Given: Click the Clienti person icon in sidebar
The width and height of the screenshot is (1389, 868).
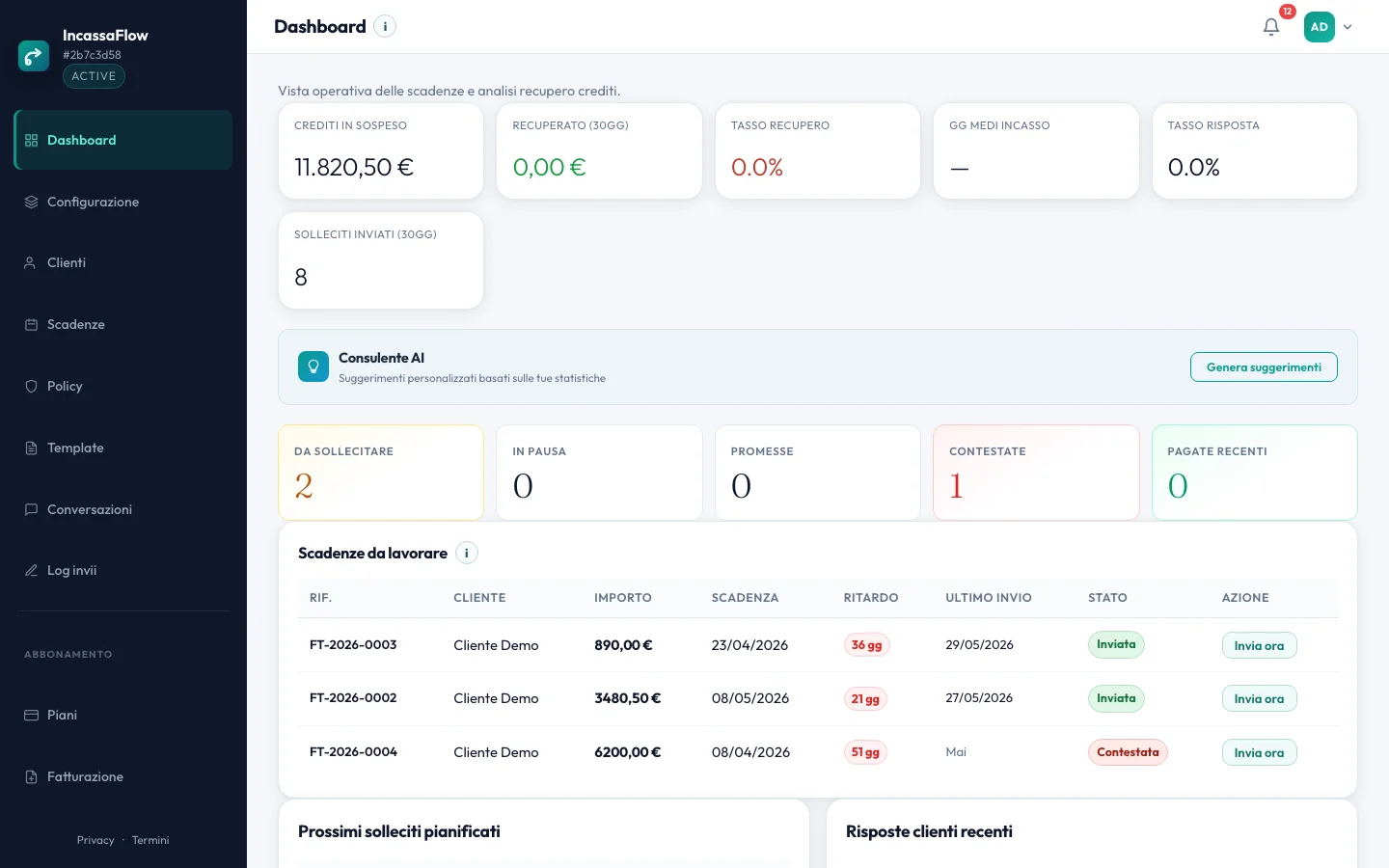Looking at the screenshot, I should tap(31, 263).
